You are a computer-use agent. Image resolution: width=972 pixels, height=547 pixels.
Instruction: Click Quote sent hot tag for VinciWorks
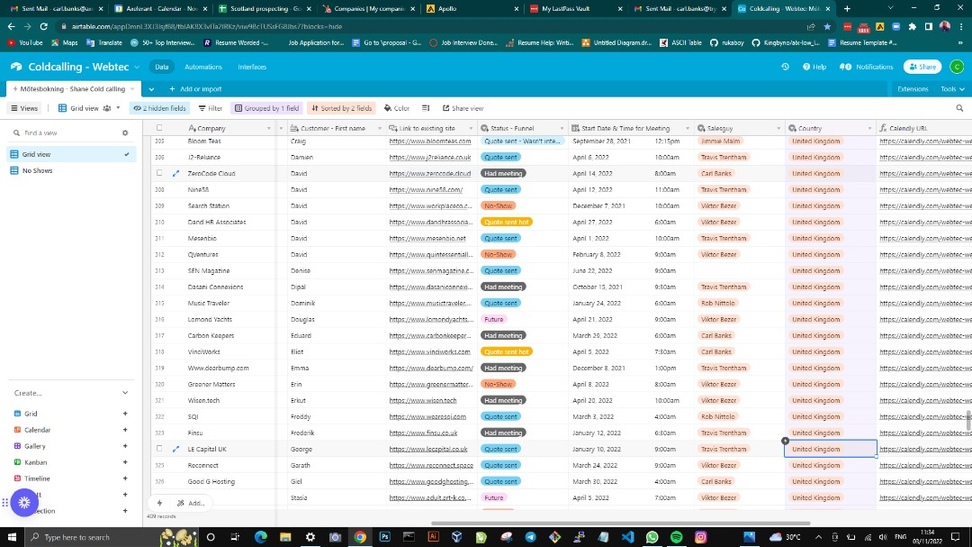pos(506,352)
